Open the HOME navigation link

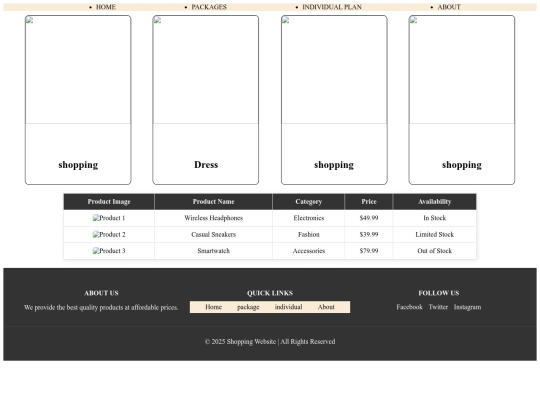tap(106, 7)
